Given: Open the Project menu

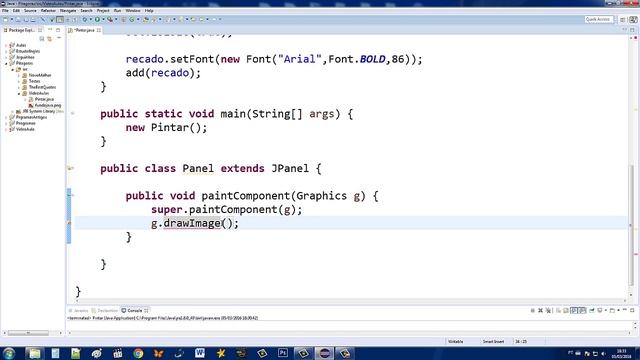Looking at the screenshot, I should coord(103,11).
